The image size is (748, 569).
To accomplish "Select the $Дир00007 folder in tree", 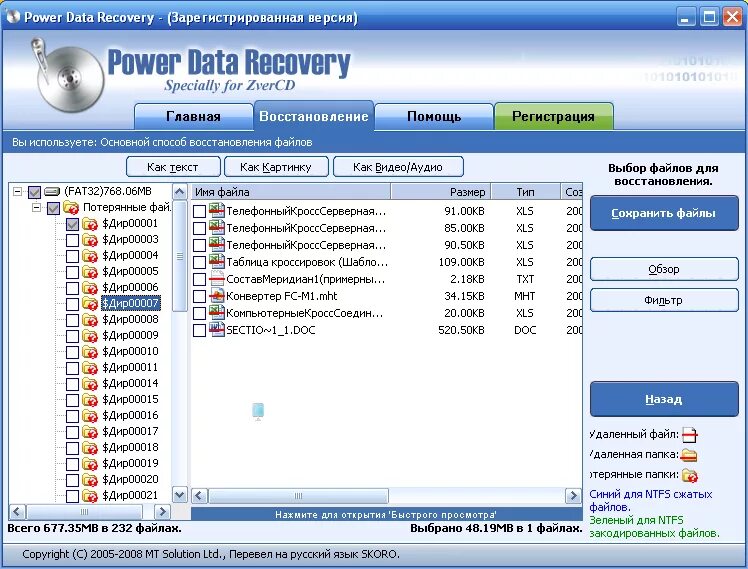I will (x=131, y=304).
